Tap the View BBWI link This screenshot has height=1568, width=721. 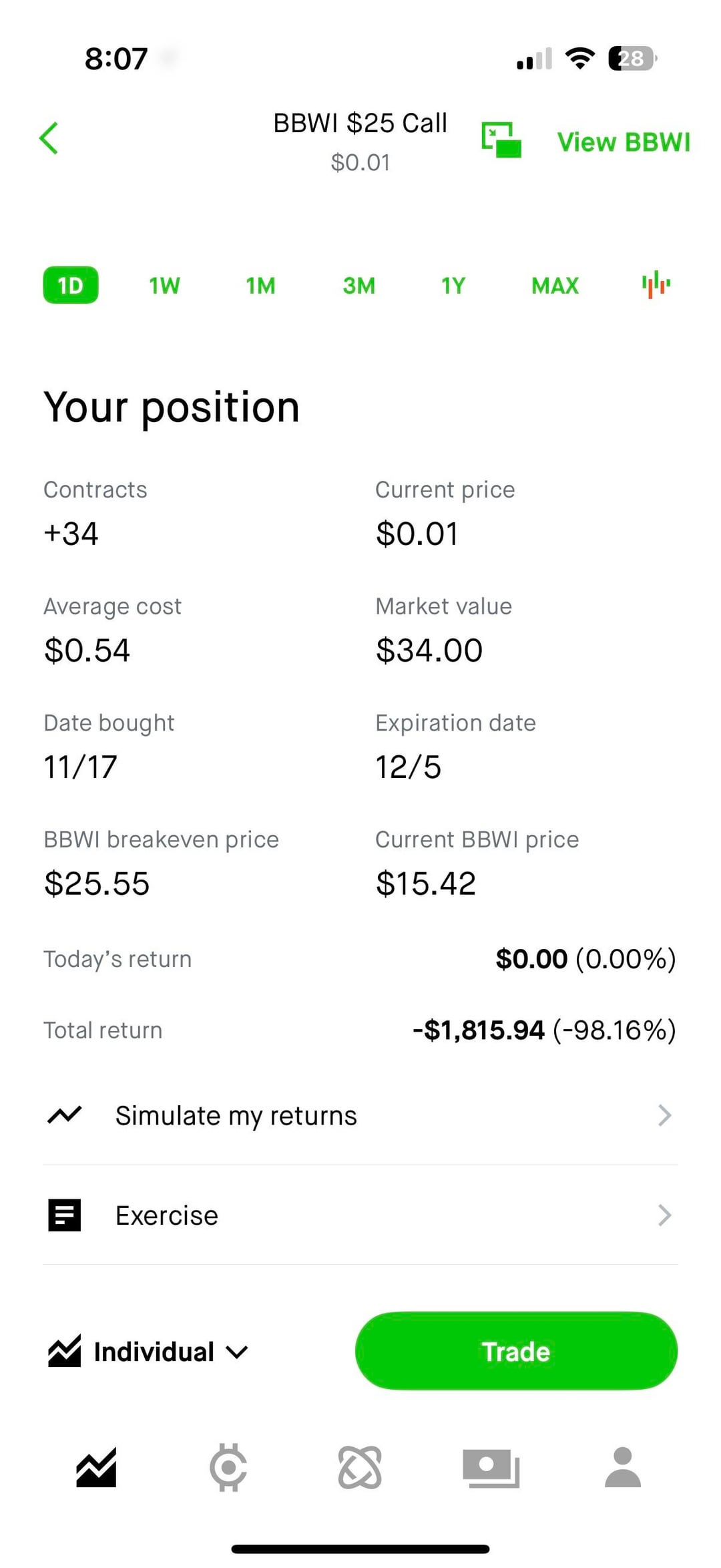(624, 142)
